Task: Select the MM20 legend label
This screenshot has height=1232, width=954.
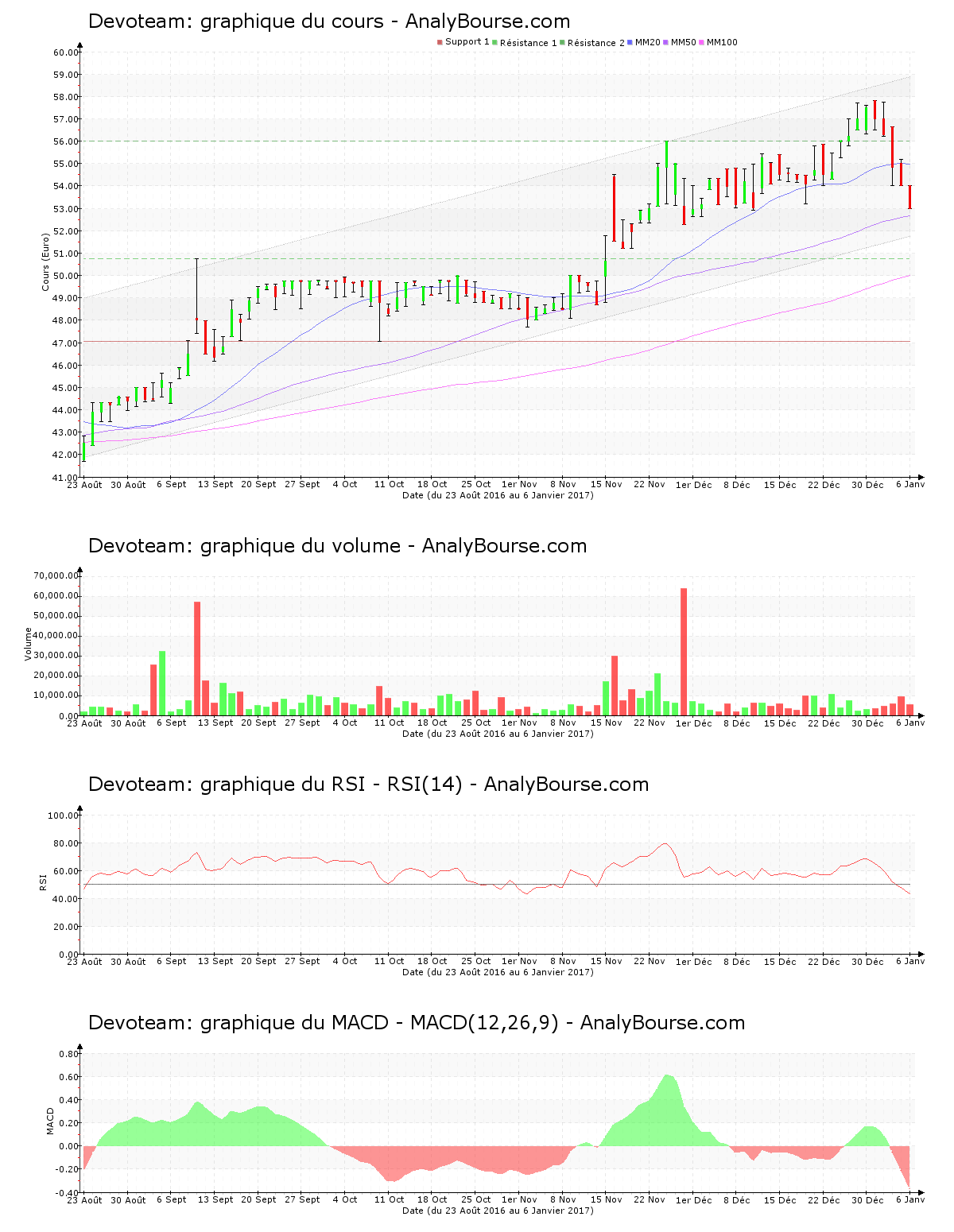Action: click(x=647, y=42)
